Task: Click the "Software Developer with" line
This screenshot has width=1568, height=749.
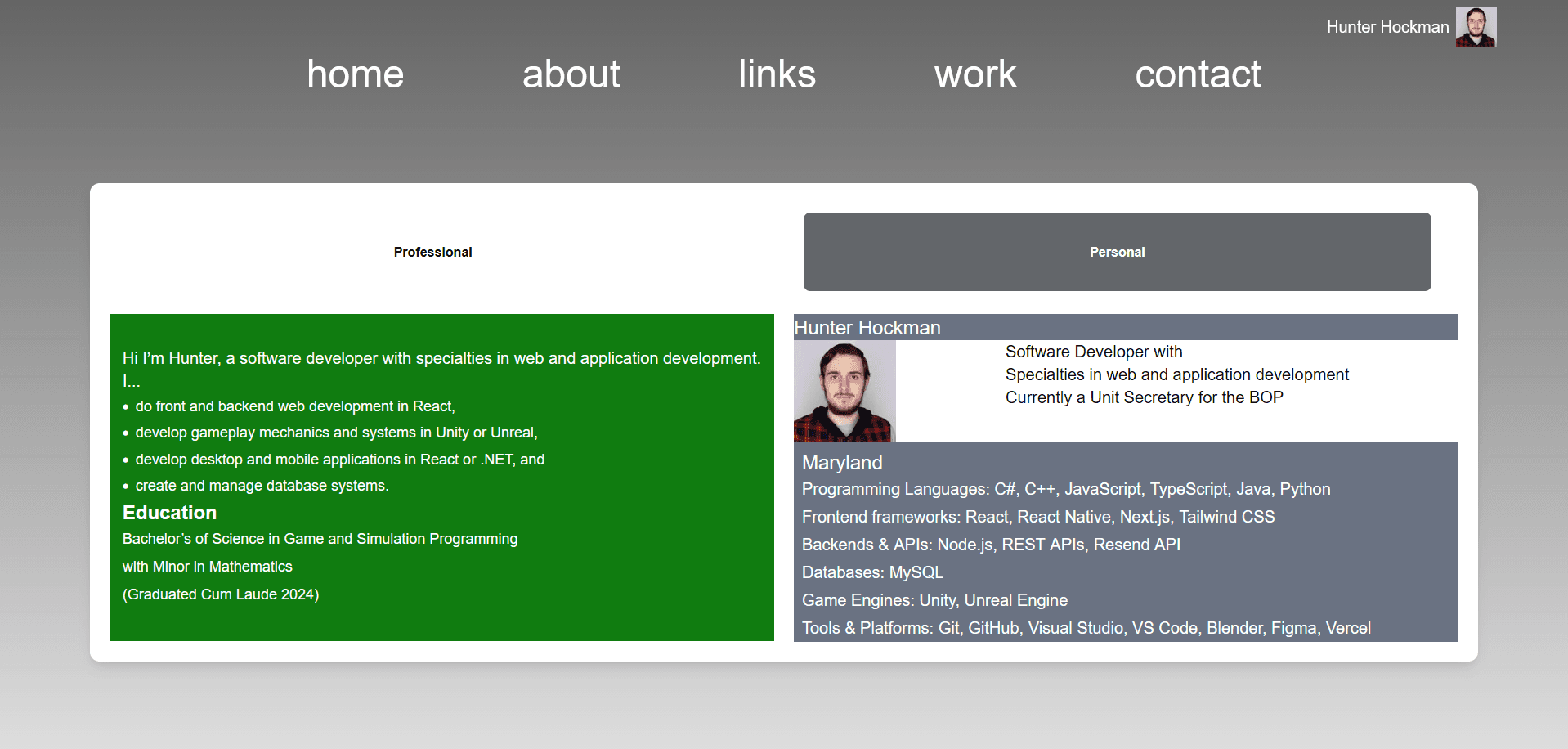Action: [x=1094, y=352]
